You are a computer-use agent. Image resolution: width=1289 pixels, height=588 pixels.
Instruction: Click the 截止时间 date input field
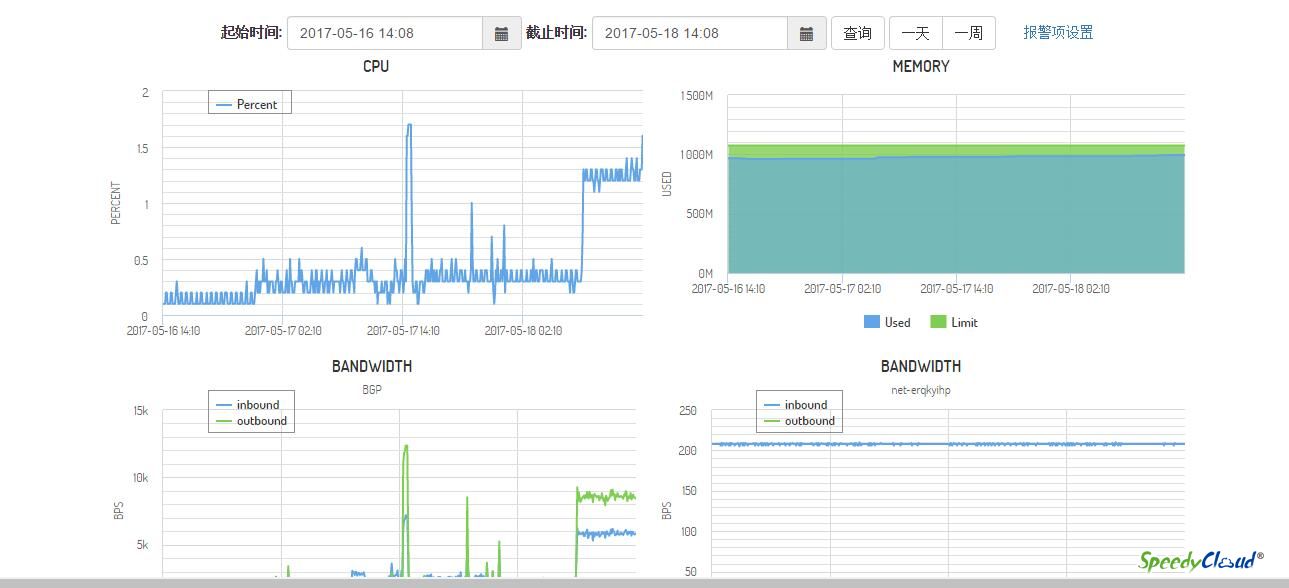tap(690, 33)
